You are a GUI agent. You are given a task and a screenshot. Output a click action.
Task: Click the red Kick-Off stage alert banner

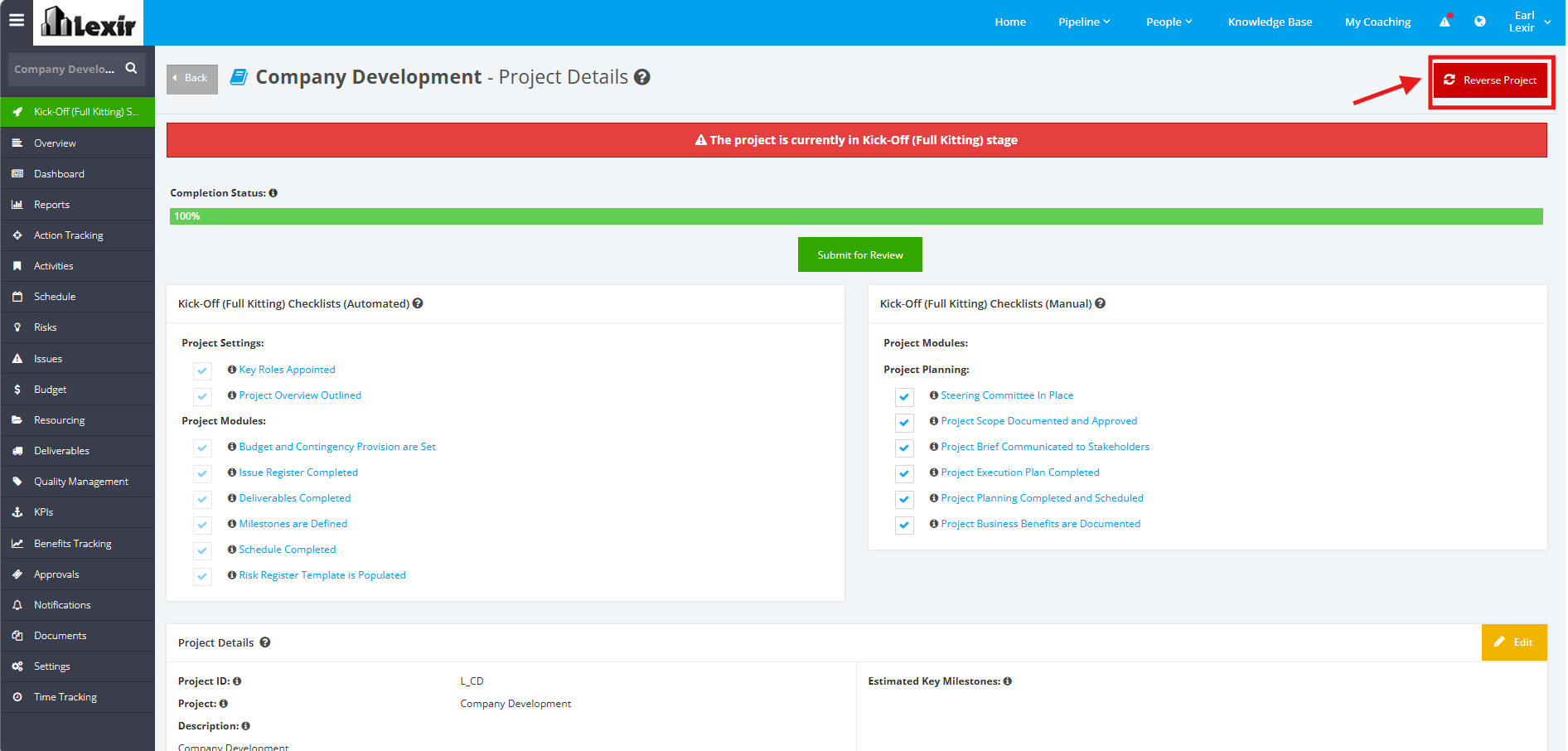[x=856, y=140]
